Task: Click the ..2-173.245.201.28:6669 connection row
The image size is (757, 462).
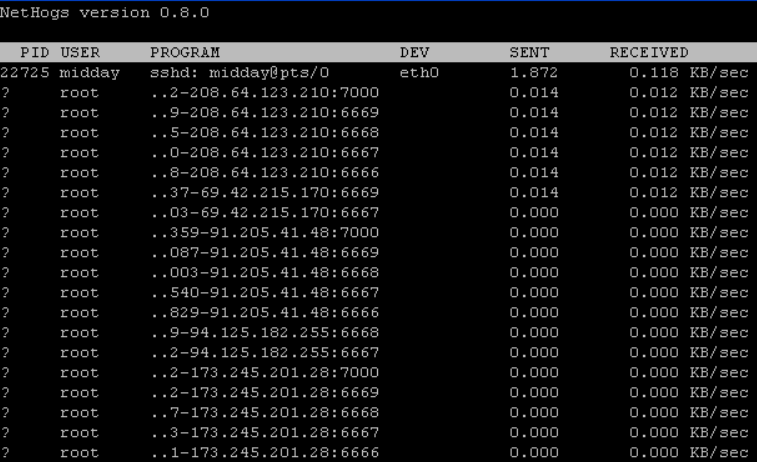Action: click(375, 392)
